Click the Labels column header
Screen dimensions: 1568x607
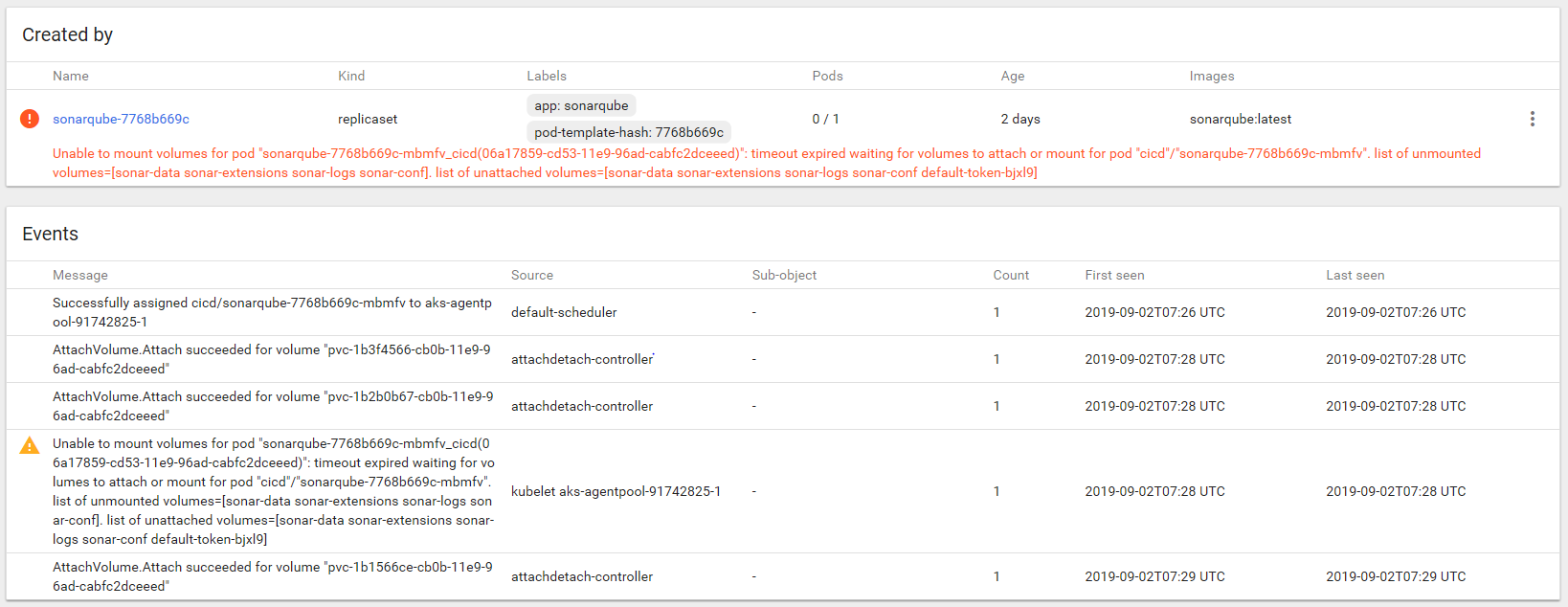pyautogui.click(x=547, y=76)
